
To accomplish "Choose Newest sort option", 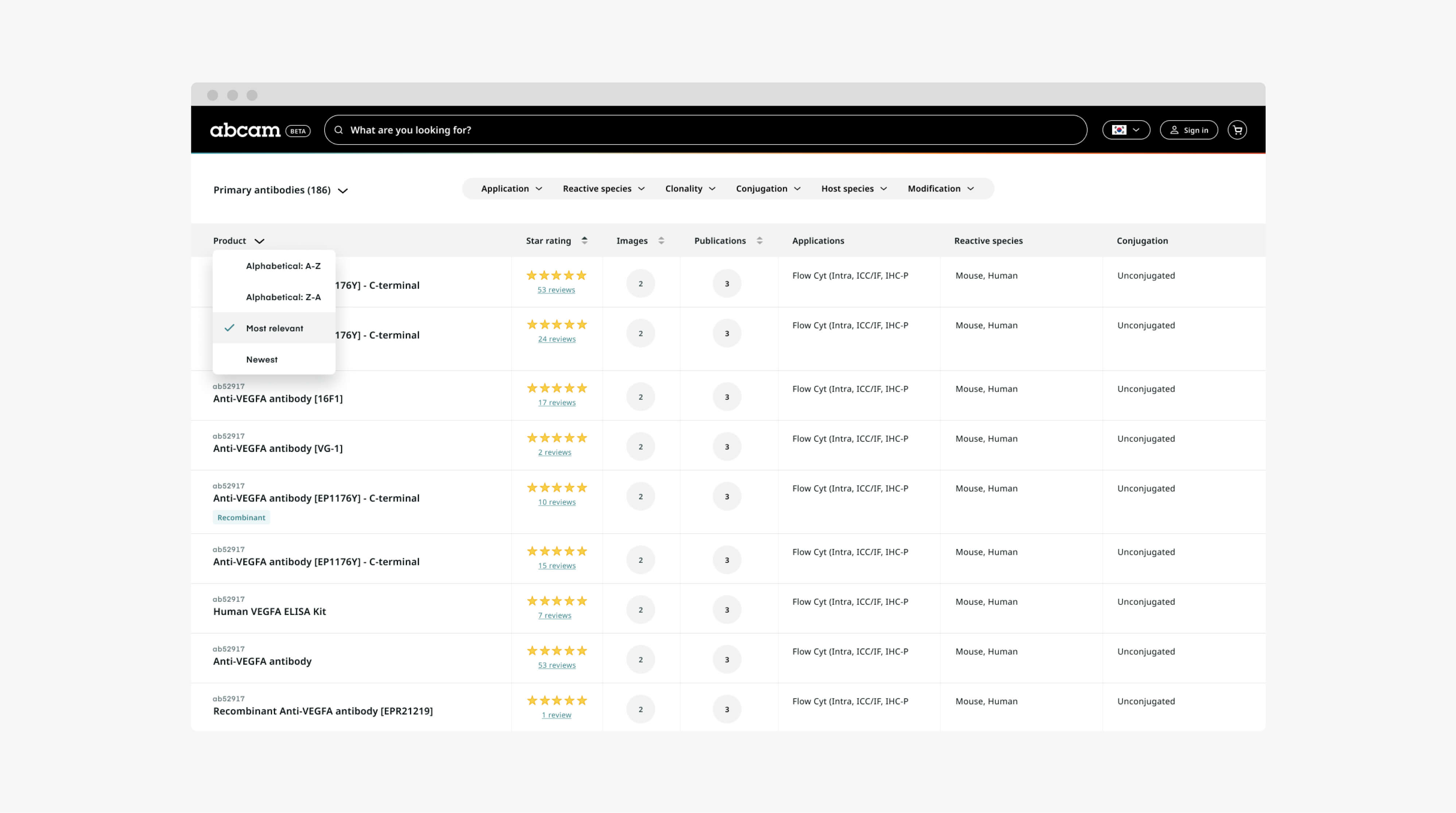I will click(274, 360).
